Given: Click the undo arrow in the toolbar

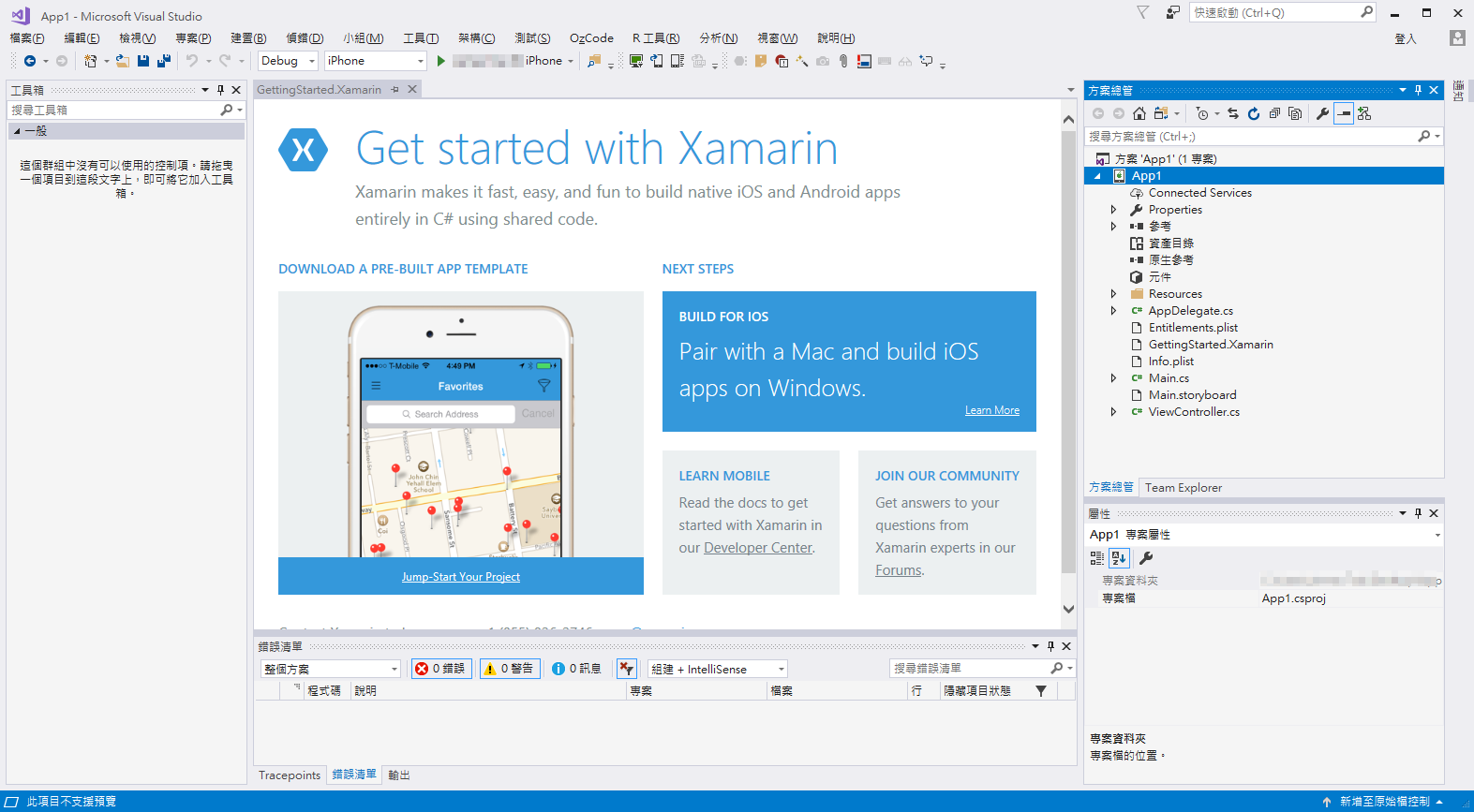Looking at the screenshot, I should coord(191,61).
